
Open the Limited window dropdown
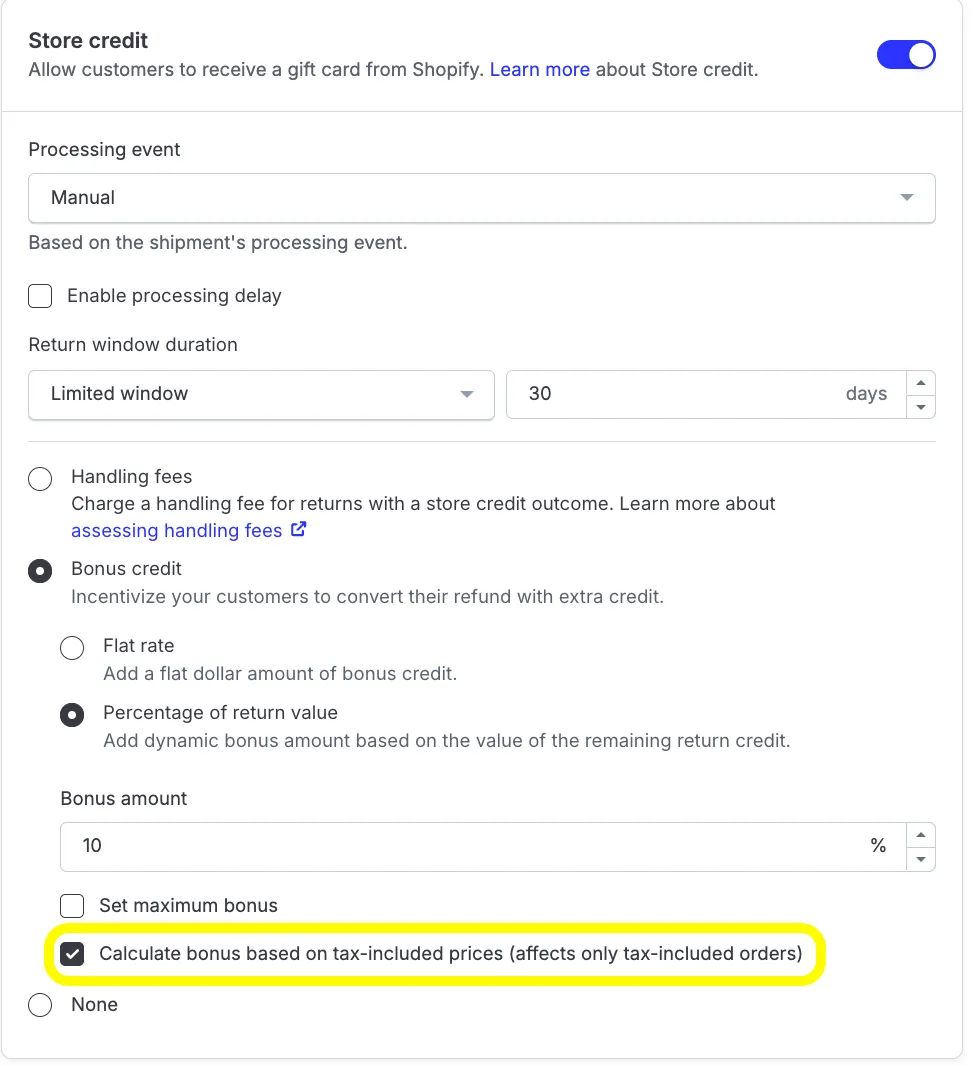point(261,394)
